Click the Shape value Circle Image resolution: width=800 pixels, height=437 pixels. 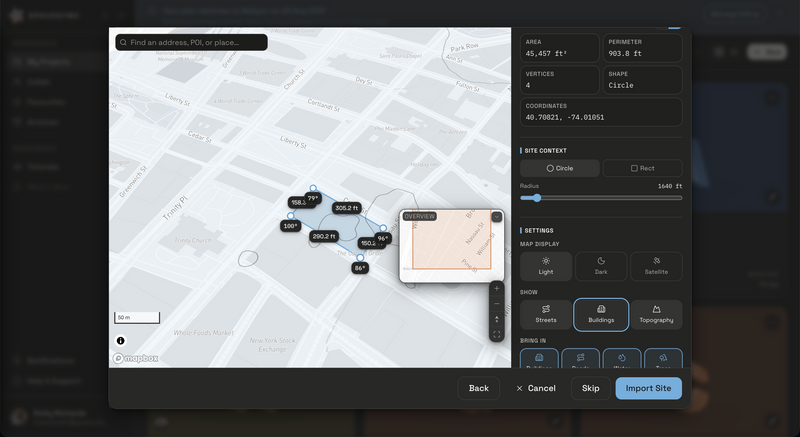coord(621,85)
